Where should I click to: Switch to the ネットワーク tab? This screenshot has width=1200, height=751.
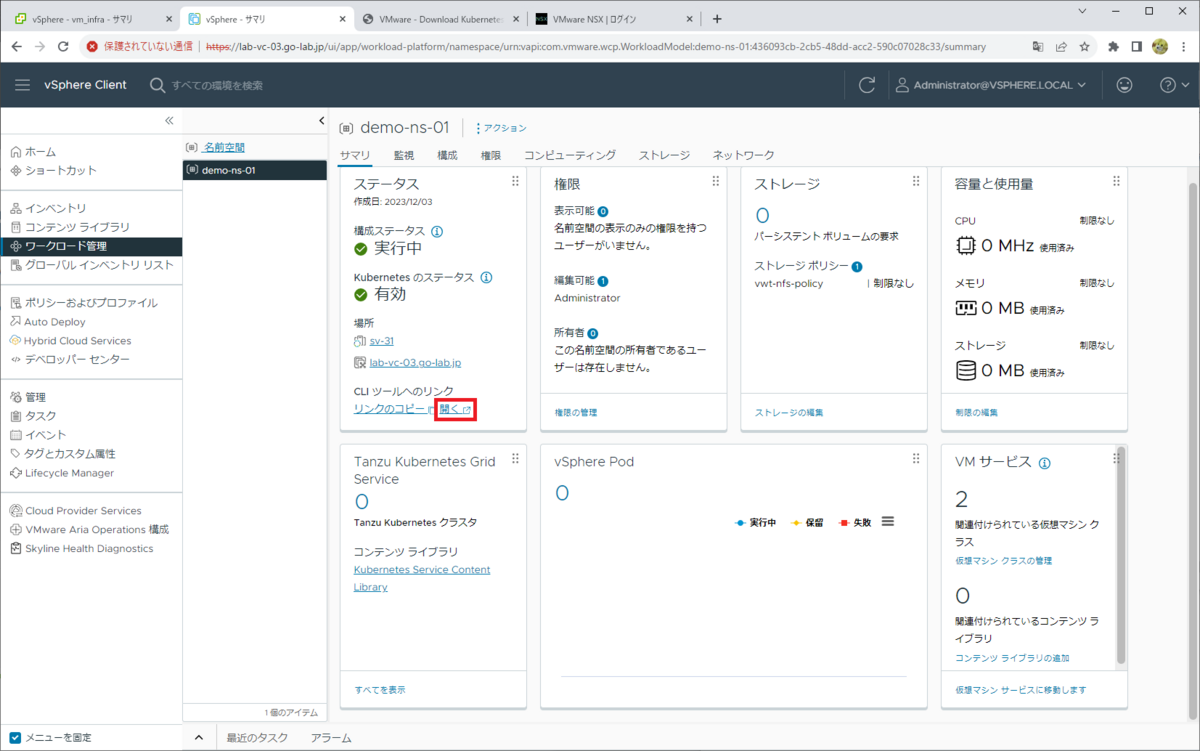(x=743, y=155)
